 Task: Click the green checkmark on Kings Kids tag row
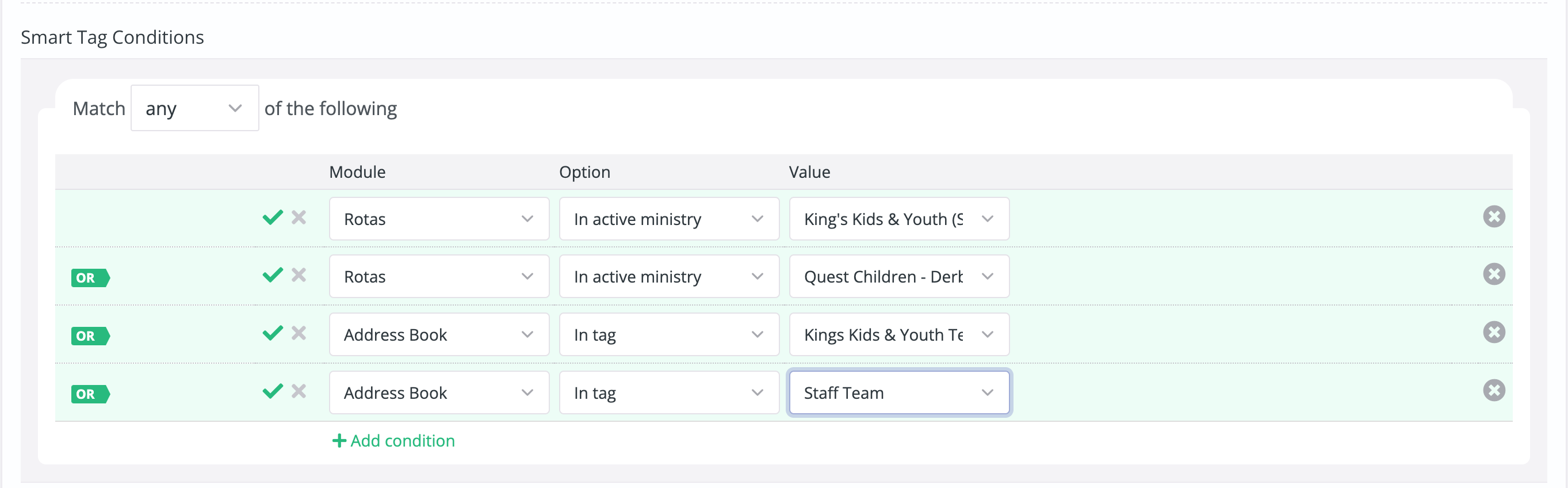[273, 333]
